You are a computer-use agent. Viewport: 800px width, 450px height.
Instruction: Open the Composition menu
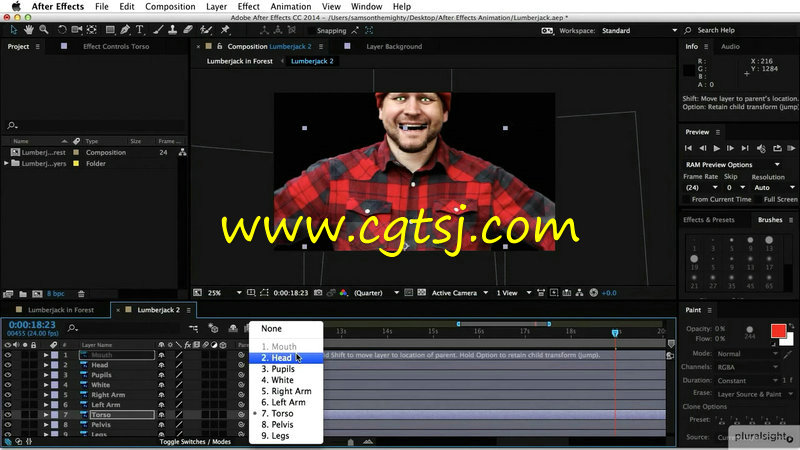coord(170,7)
